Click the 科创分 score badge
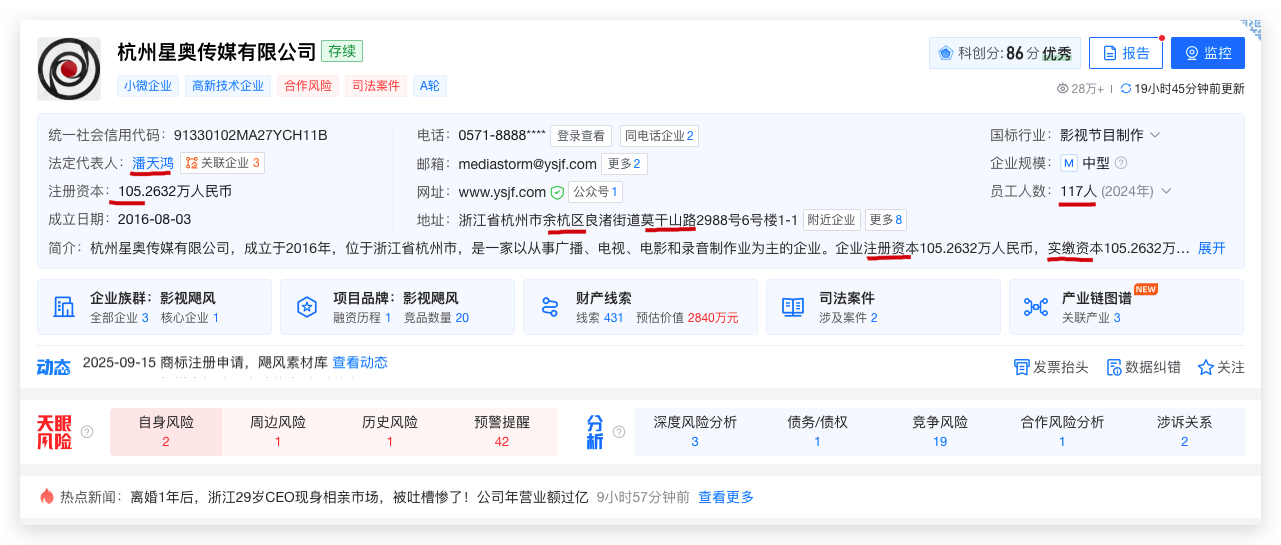 coord(1004,53)
